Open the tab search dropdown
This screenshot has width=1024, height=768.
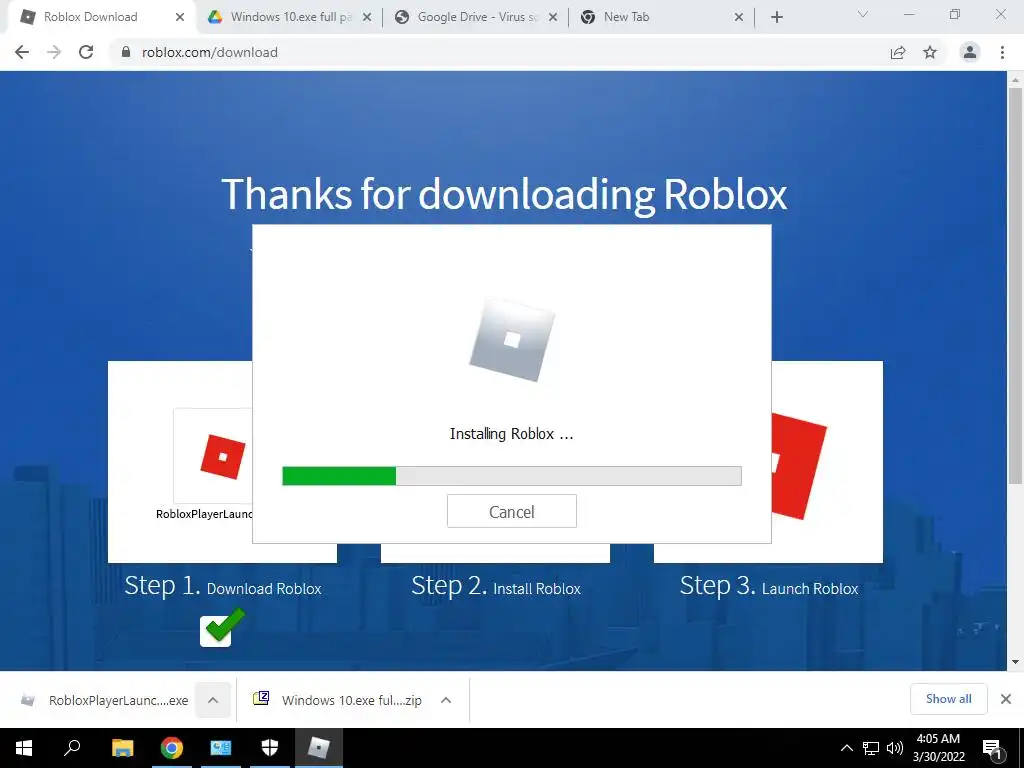pyautogui.click(x=862, y=14)
